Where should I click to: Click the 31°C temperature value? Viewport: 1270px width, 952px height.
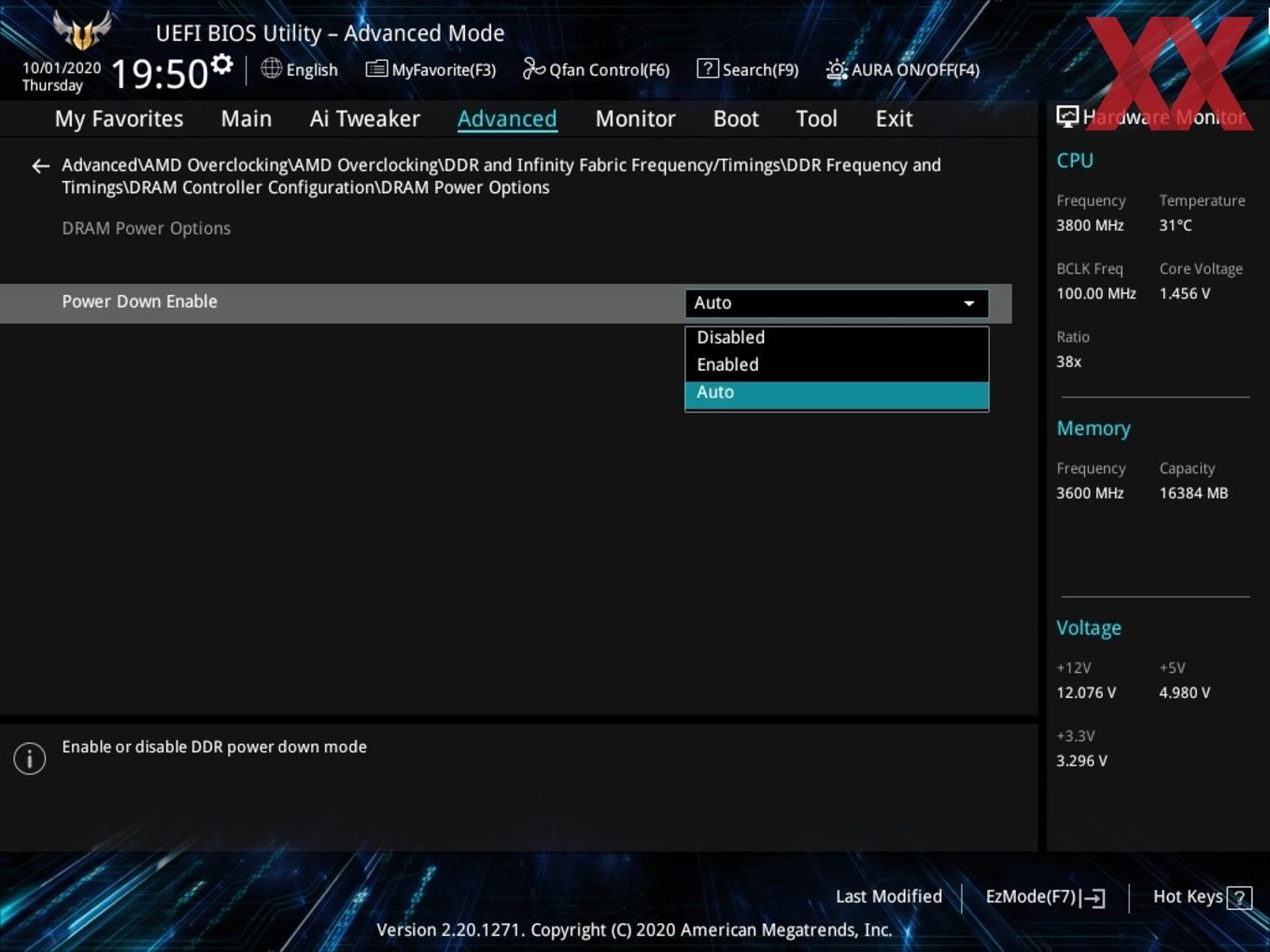tap(1176, 226)
